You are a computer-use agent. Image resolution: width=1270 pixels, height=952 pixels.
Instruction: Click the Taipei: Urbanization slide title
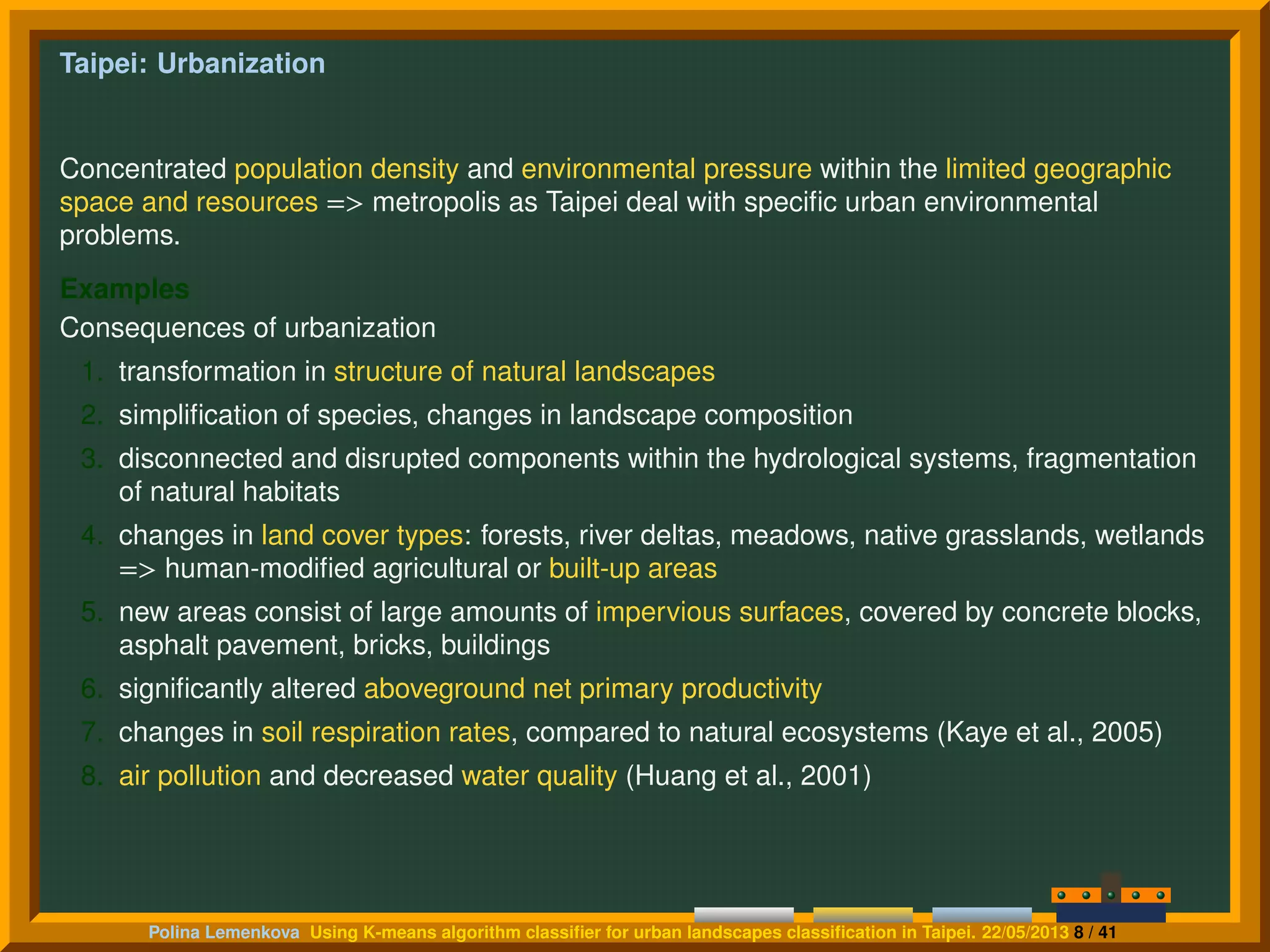[x=192, y=63]
